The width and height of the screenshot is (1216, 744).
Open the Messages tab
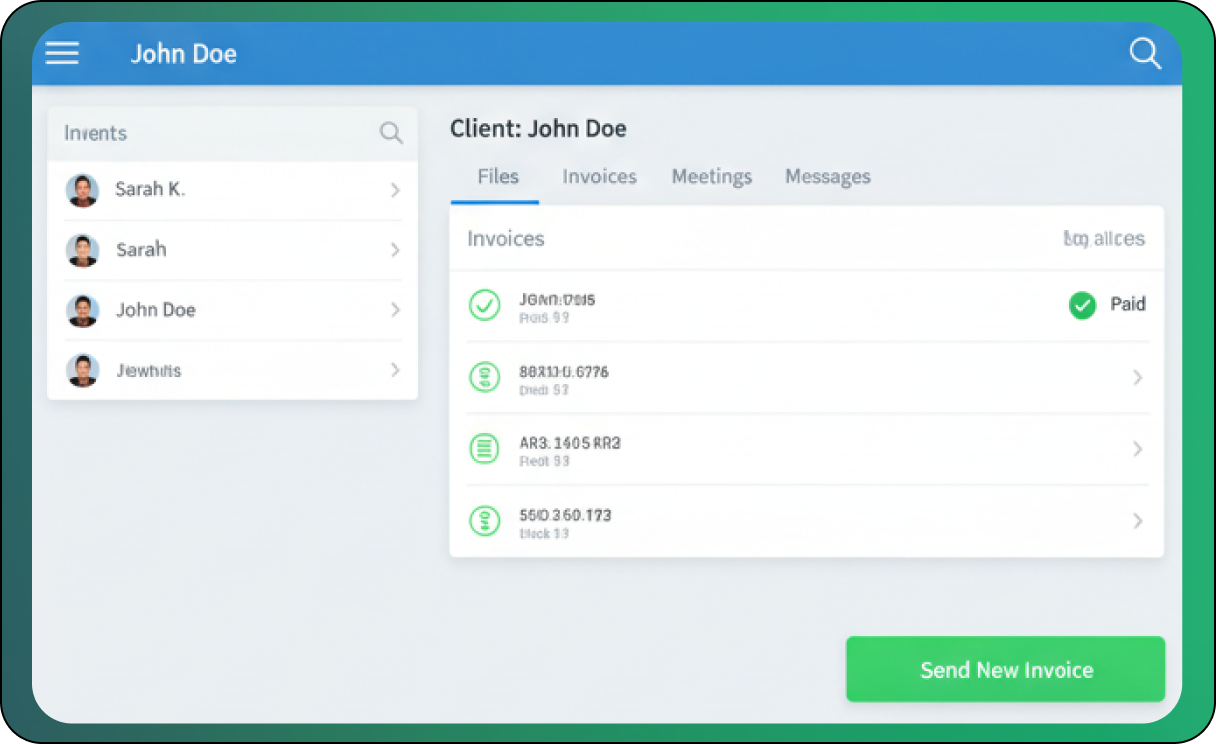(827, 177)
